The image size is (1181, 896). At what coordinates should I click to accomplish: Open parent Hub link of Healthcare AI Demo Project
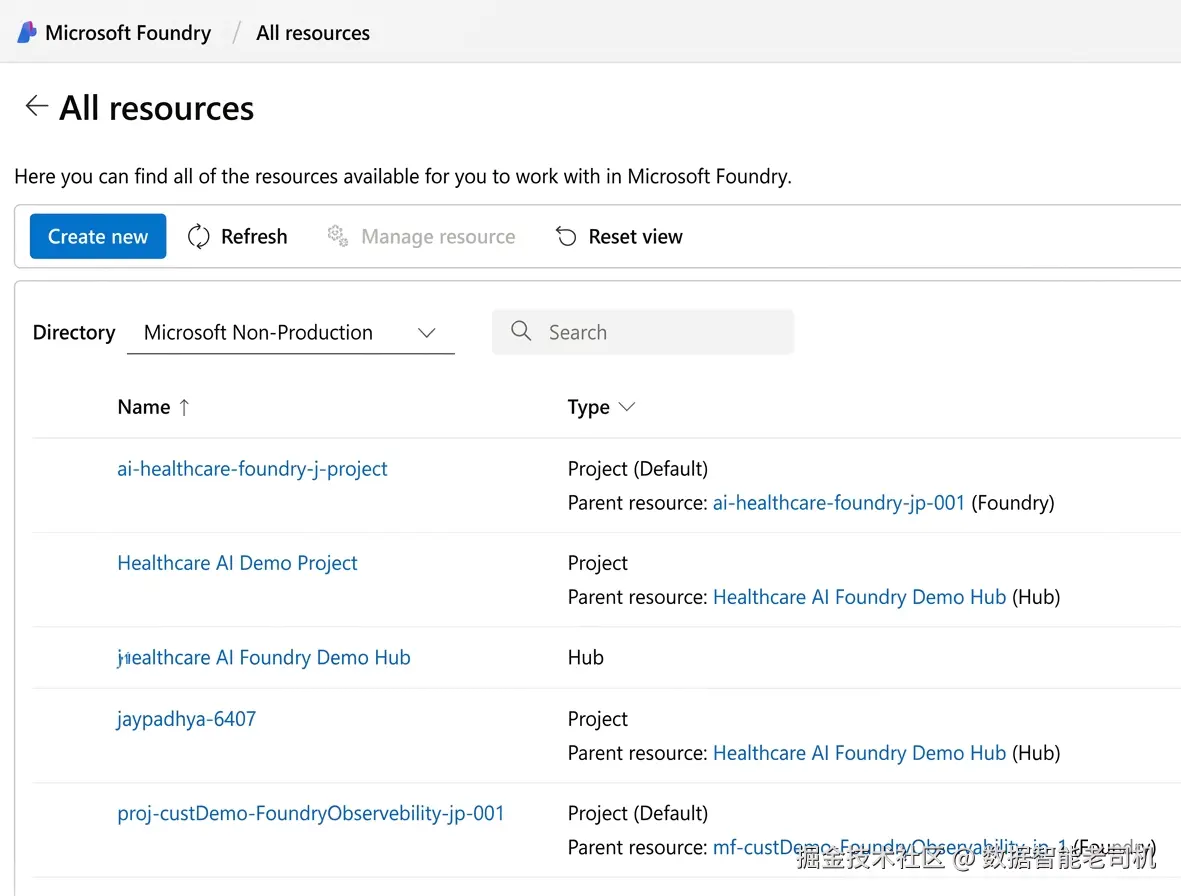tap(859, 597)
